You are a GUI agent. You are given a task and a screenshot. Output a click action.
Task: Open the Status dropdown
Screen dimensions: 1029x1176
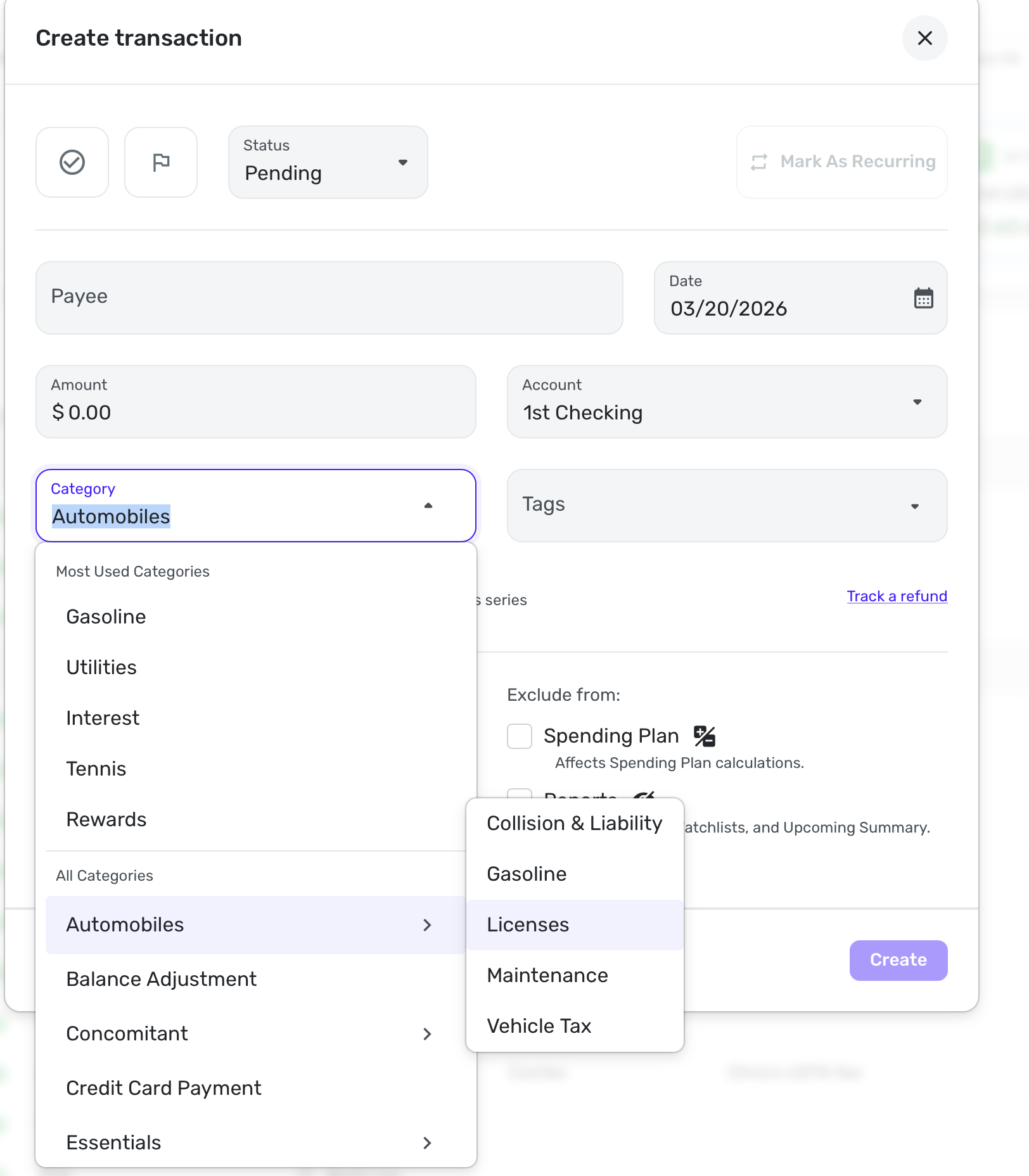[328, 162]
